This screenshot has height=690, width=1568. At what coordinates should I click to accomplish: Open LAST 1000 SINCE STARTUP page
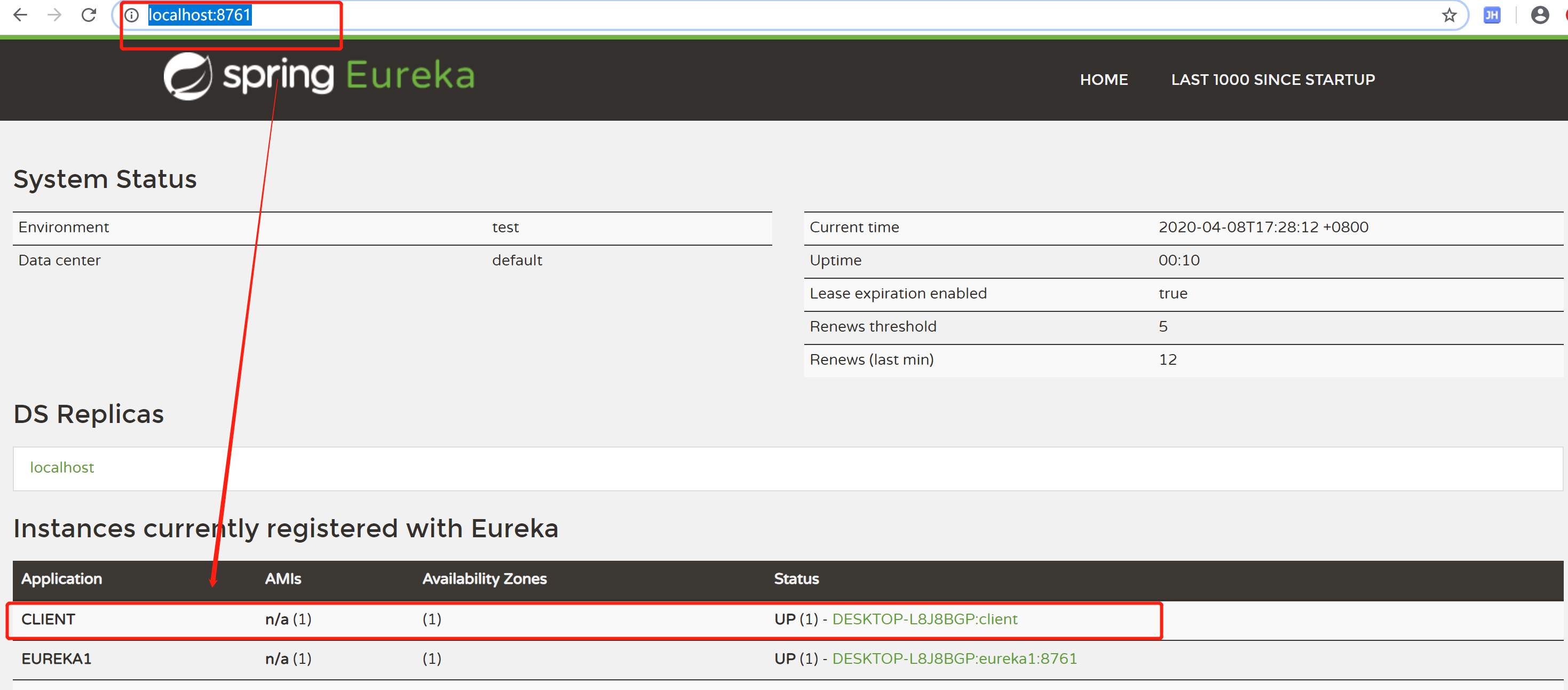click(1273, 80)
